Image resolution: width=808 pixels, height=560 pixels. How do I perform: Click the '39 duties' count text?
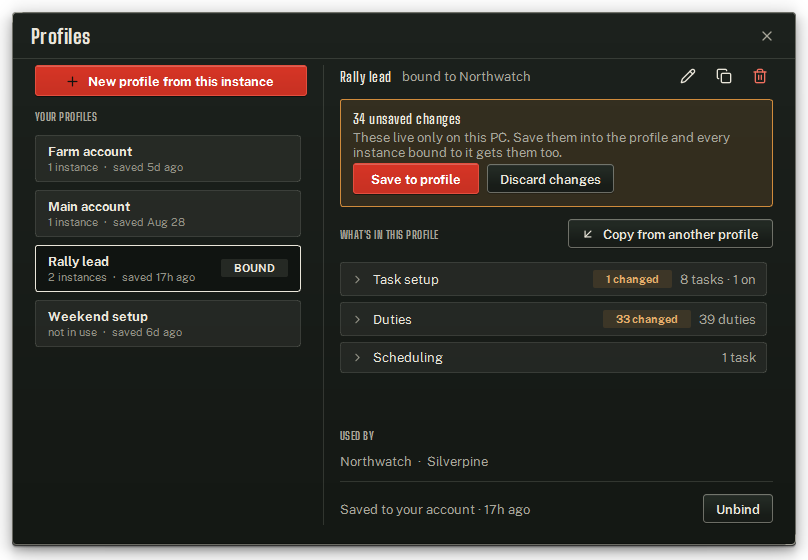pos(727,319)
